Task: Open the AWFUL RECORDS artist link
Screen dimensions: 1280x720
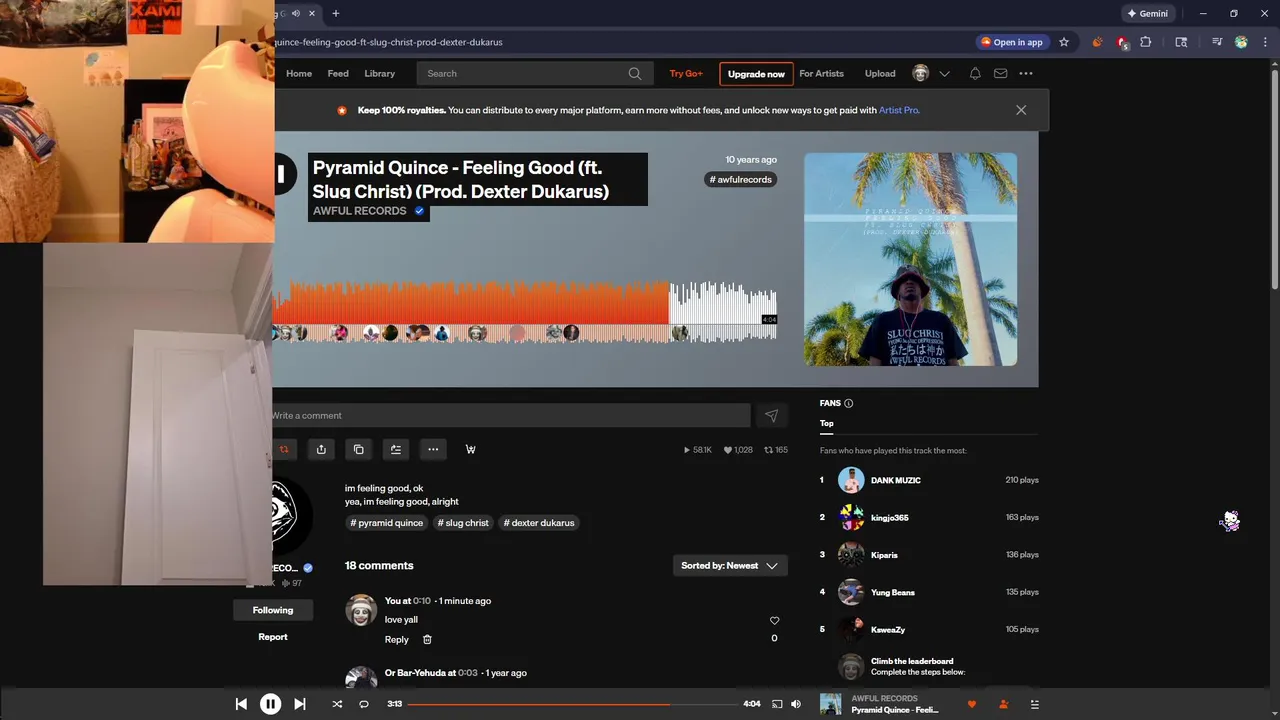Action: click(359, 211)
